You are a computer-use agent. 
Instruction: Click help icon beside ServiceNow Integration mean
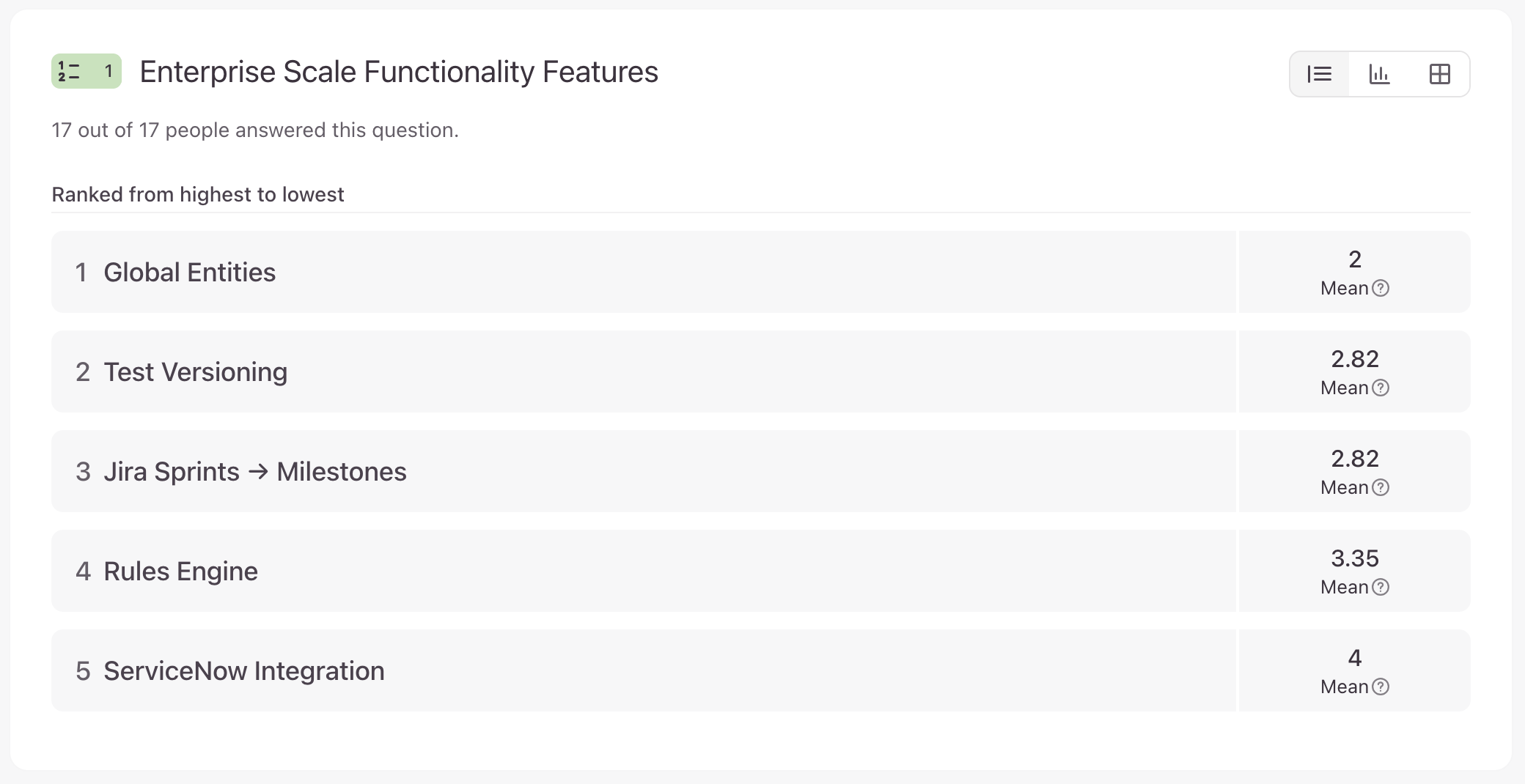[x=1381, y=687]
